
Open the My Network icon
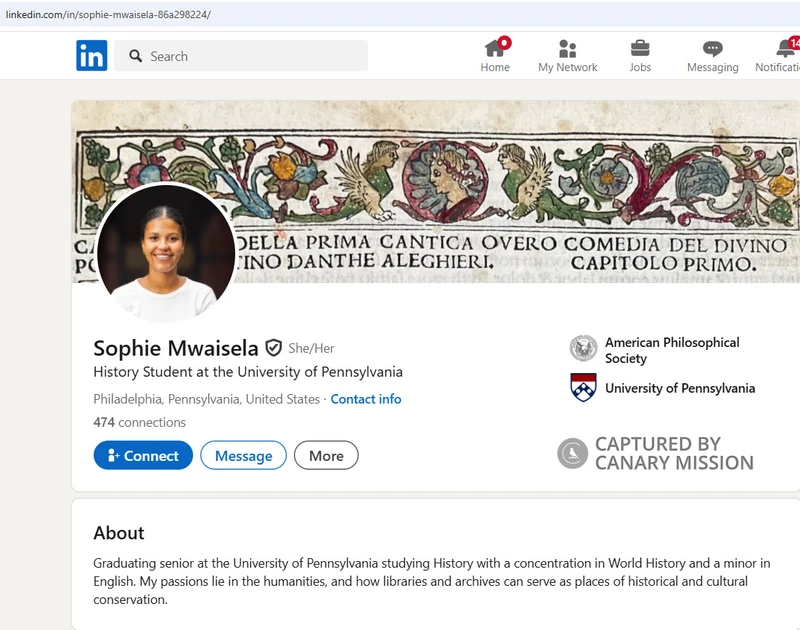tap(567, 48)
